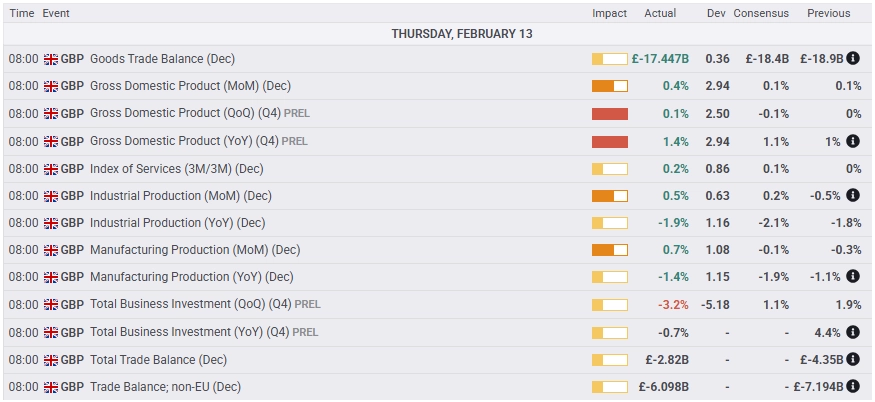Click info icon on Industrial Production (MoM) row
The image size is (875, 402).
pyautogui.click(x=852, y=195)
